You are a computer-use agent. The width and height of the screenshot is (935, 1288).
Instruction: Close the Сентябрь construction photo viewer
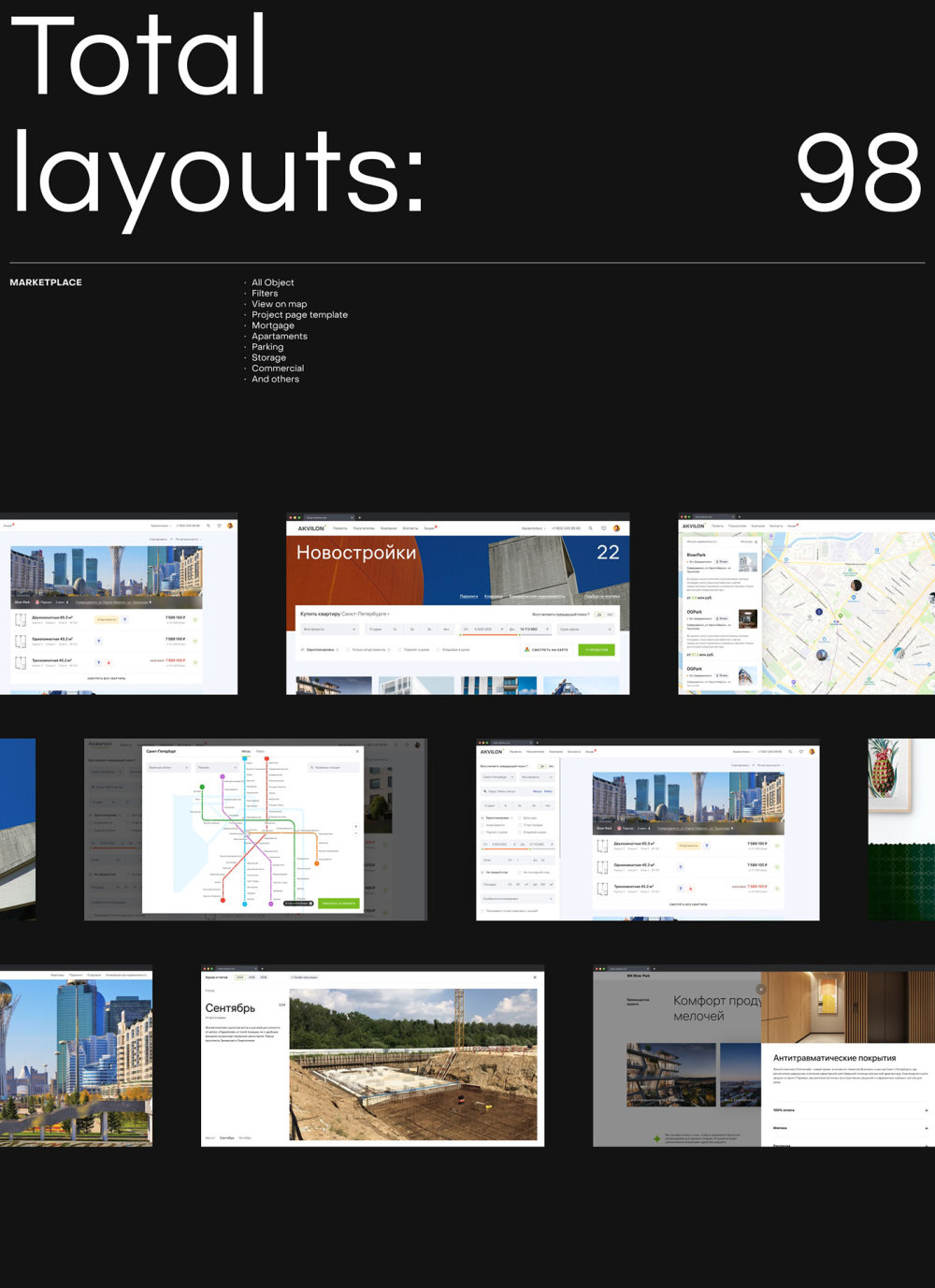tap(535, 977)
